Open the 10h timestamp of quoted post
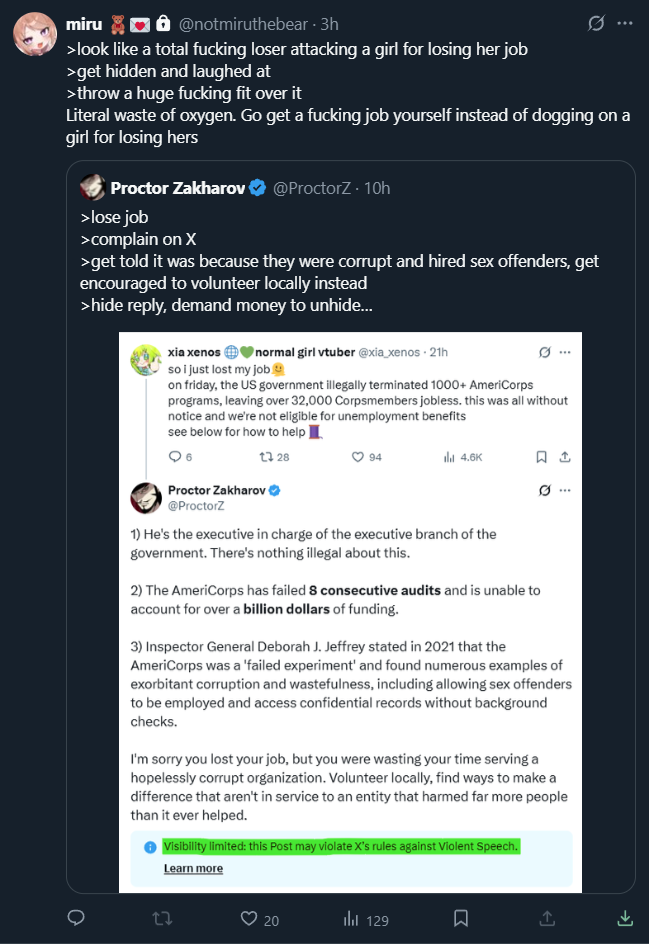Image resolution: width=649 pixels, height=944 pixels. (379, 187)
